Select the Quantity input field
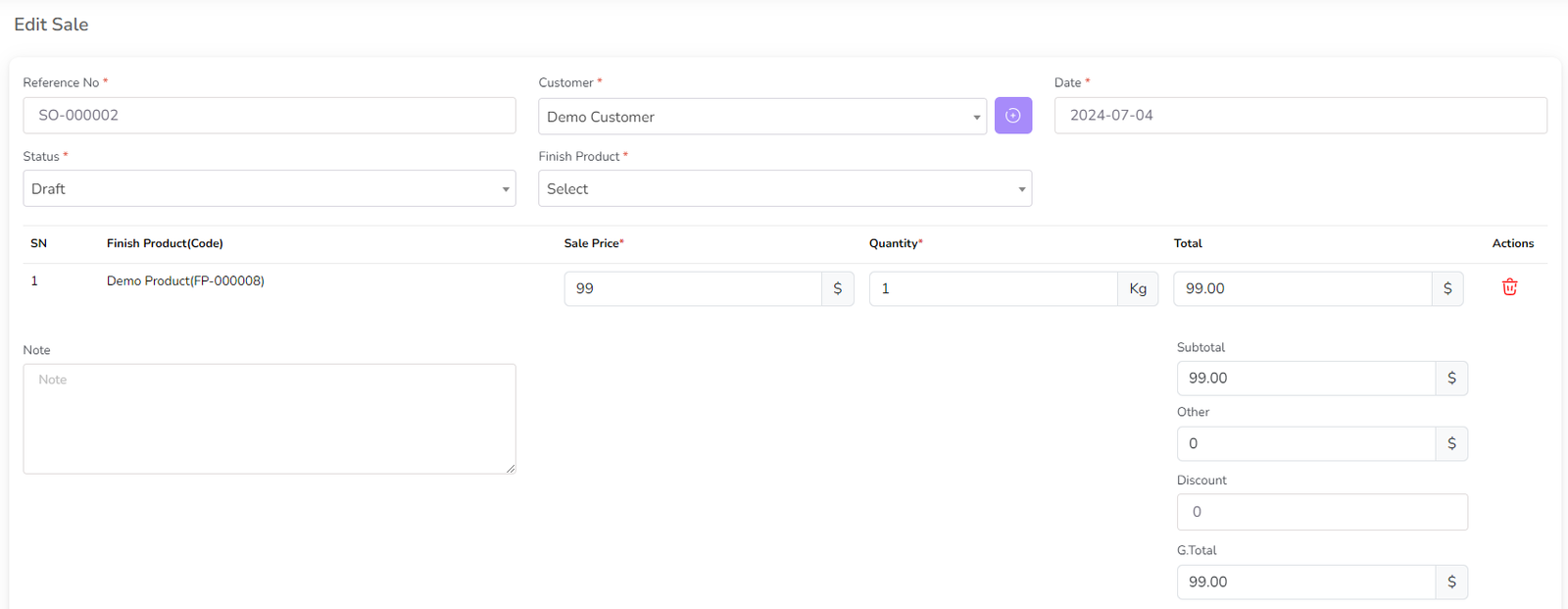 coord(992,288)
